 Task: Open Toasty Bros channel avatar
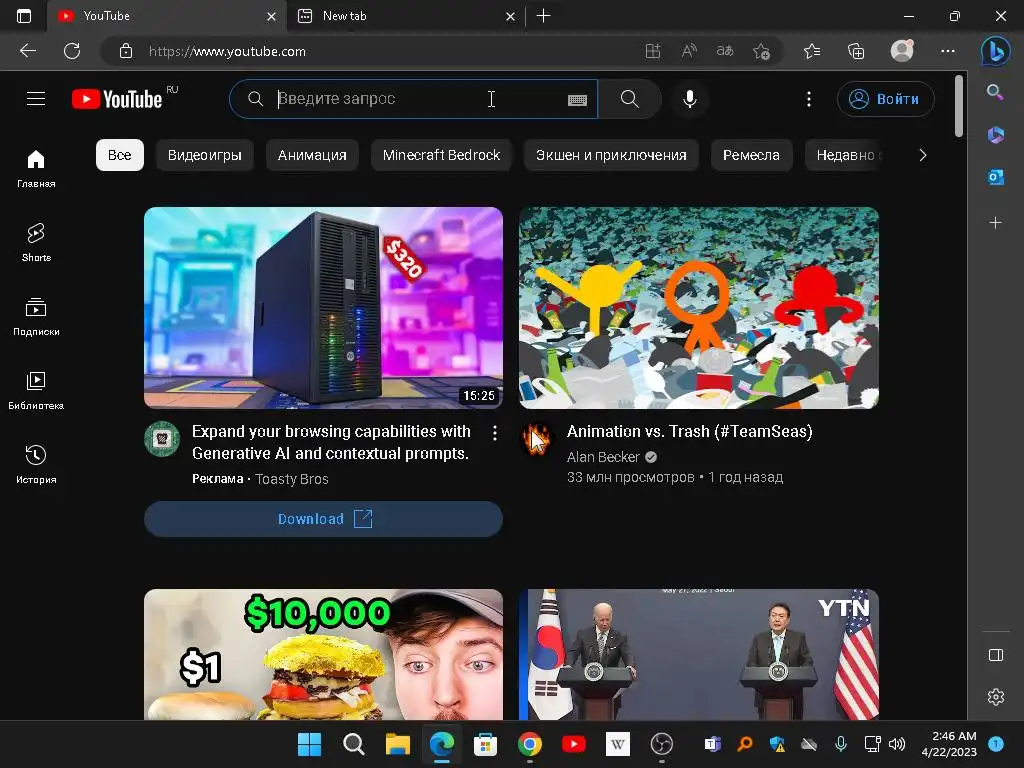pyautogui.click(x=162, y=439)
